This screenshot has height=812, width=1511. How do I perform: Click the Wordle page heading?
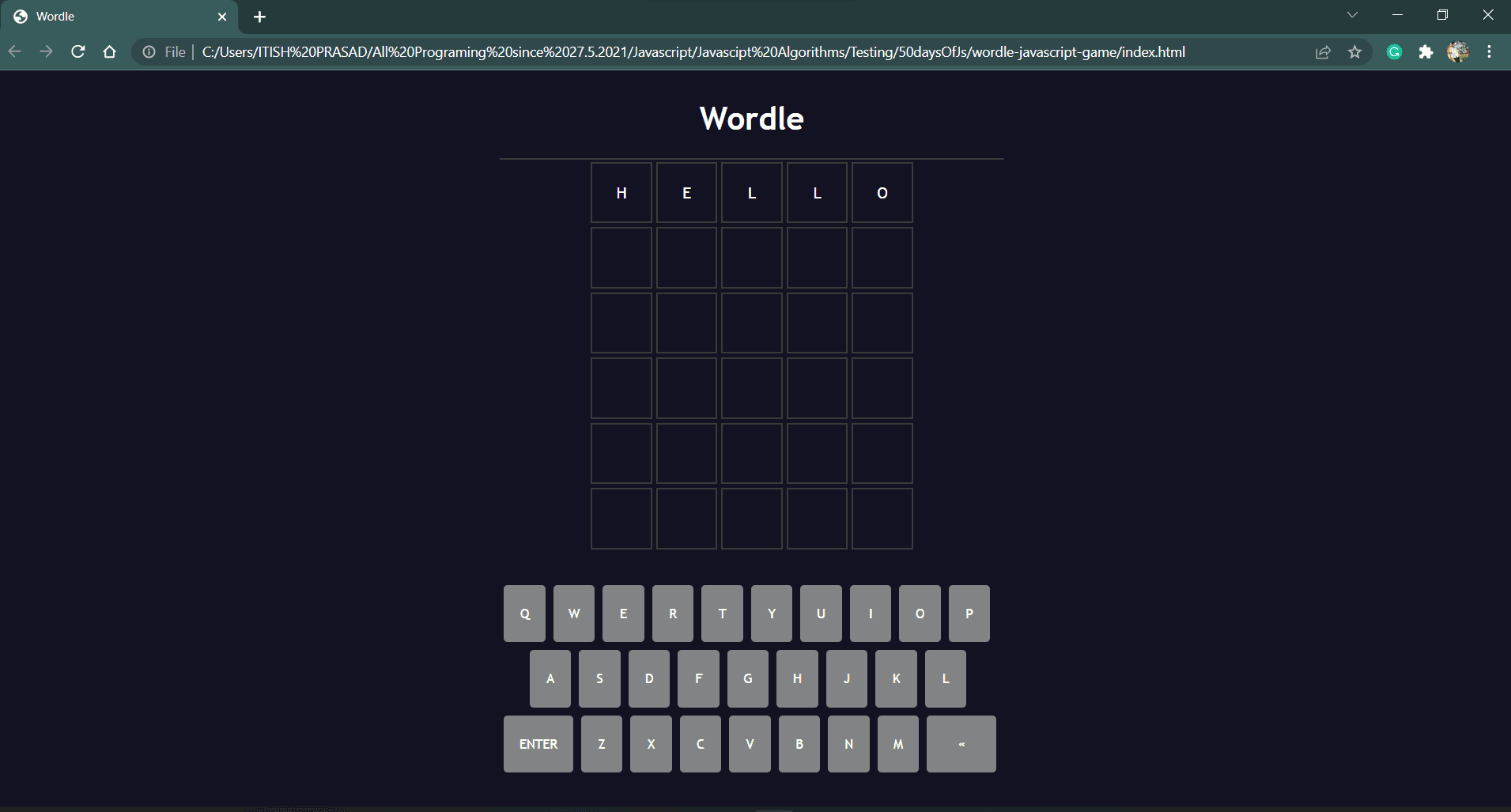click(752, 119)
